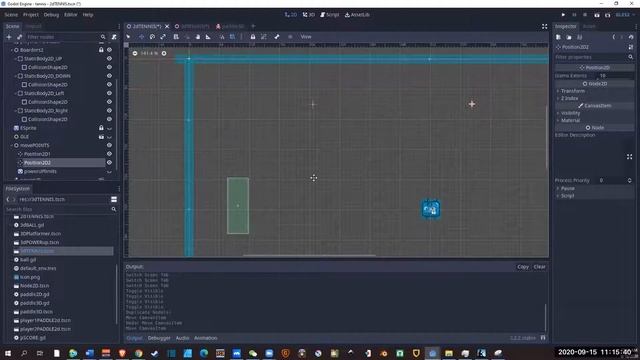Toggle visibility of StaticBody2D_Right node
This screenshot has height=360, width=640.
(109, 111)
